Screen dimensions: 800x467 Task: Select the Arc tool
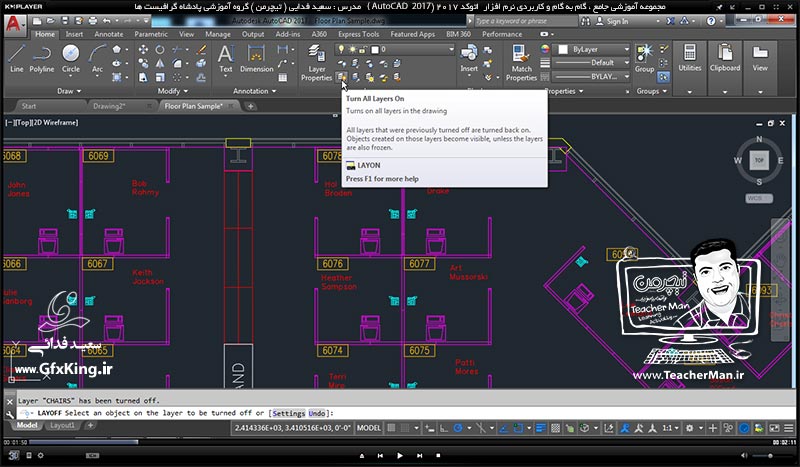97,59
